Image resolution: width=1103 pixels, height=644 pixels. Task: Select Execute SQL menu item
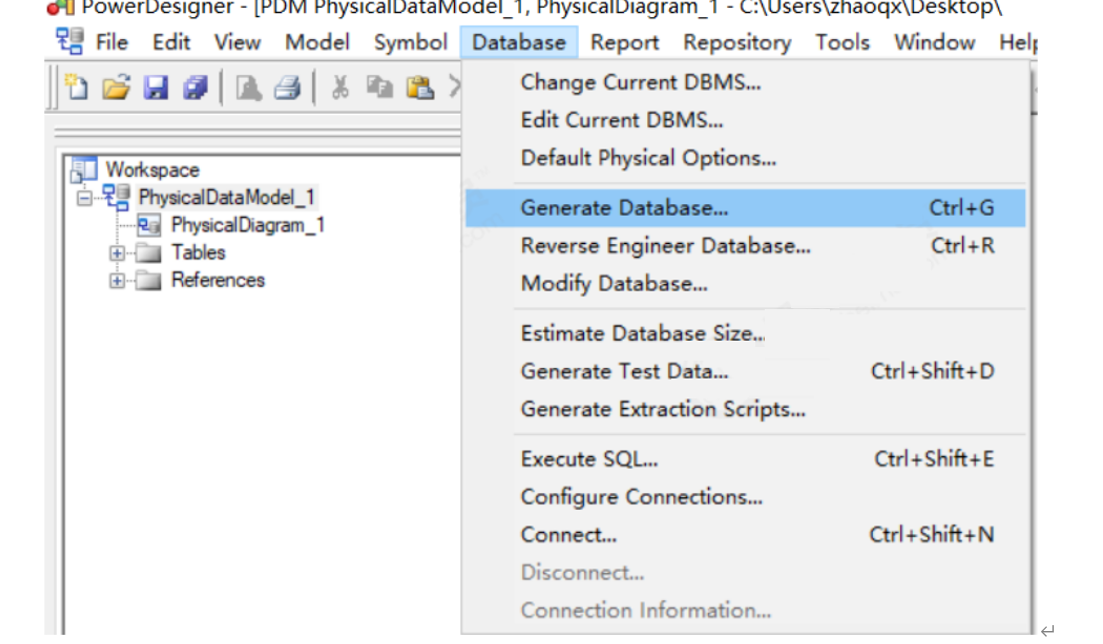(745, 459)
